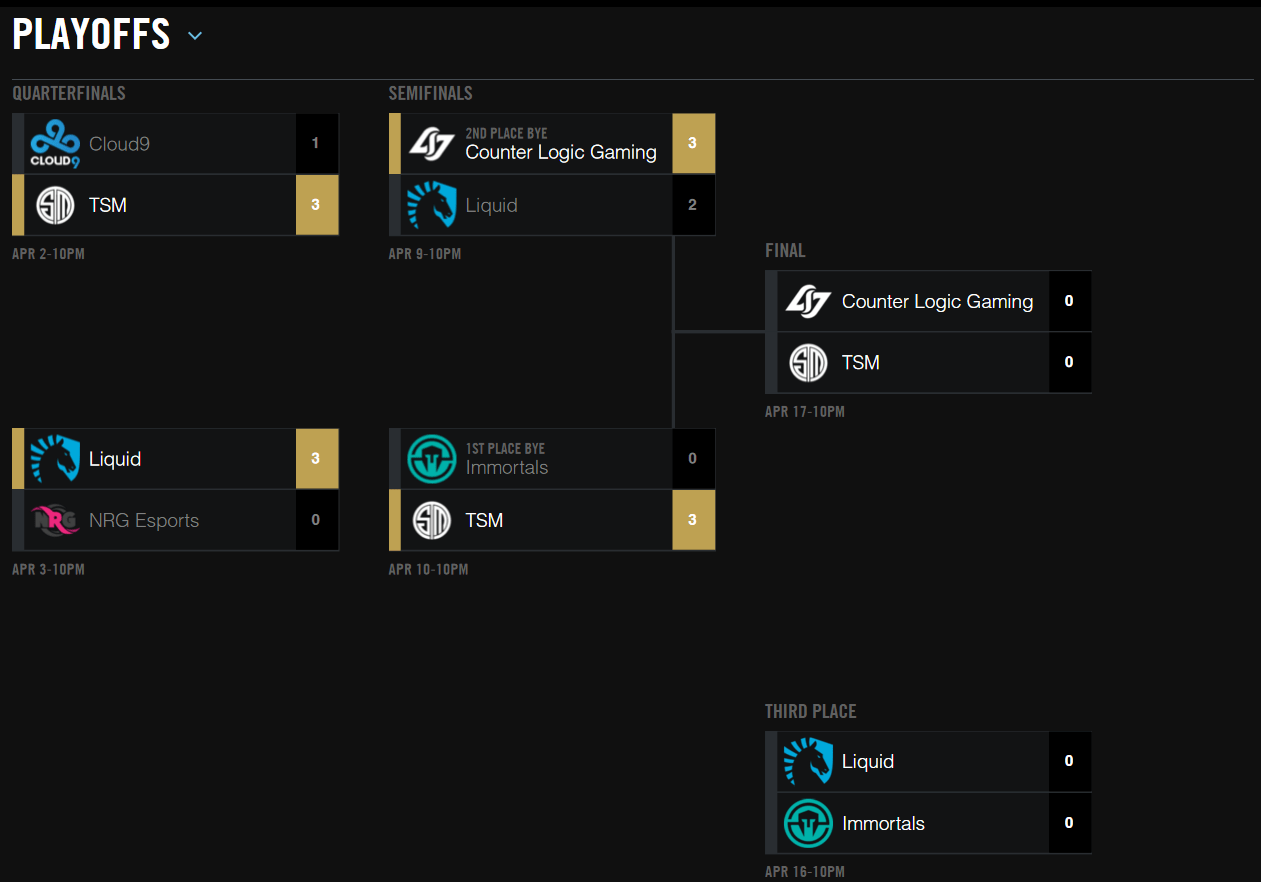Select Cloud9 team name in quarterfinals
This screenshot has height=882, width=1261.
[119, 144]
